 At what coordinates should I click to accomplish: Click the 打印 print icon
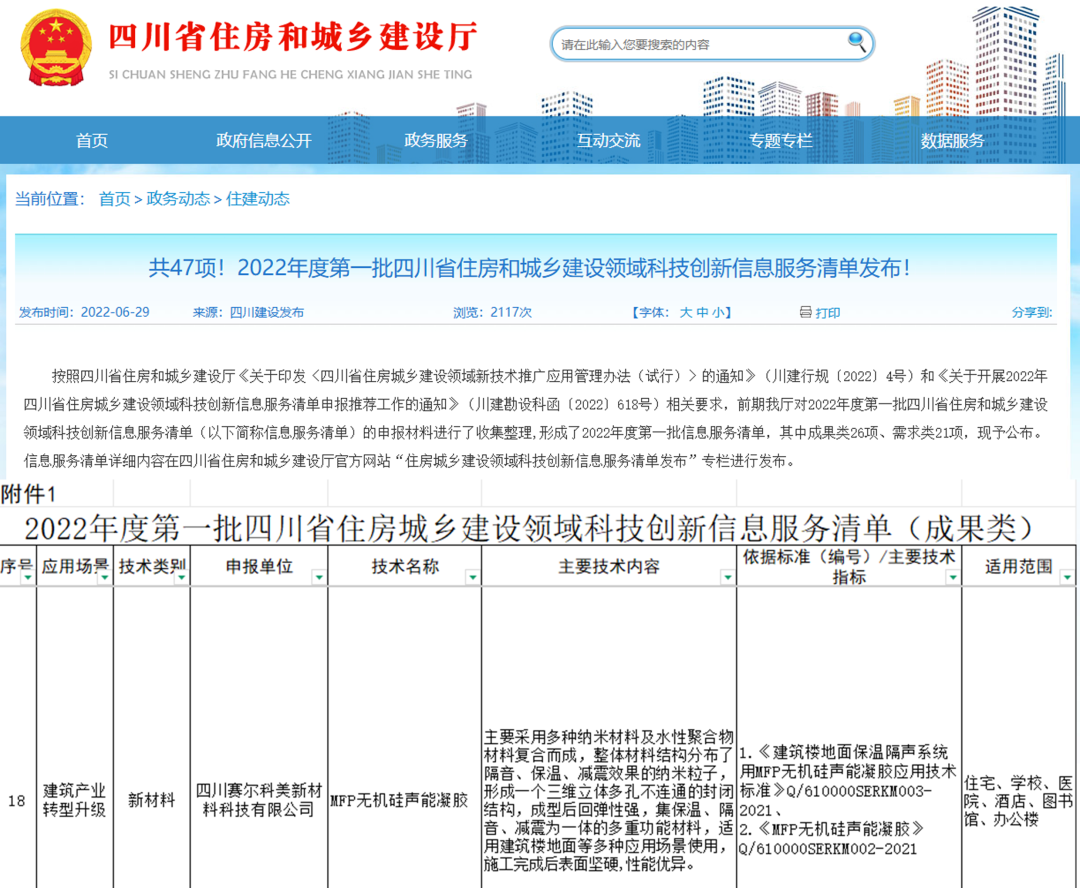coord(806,312)
